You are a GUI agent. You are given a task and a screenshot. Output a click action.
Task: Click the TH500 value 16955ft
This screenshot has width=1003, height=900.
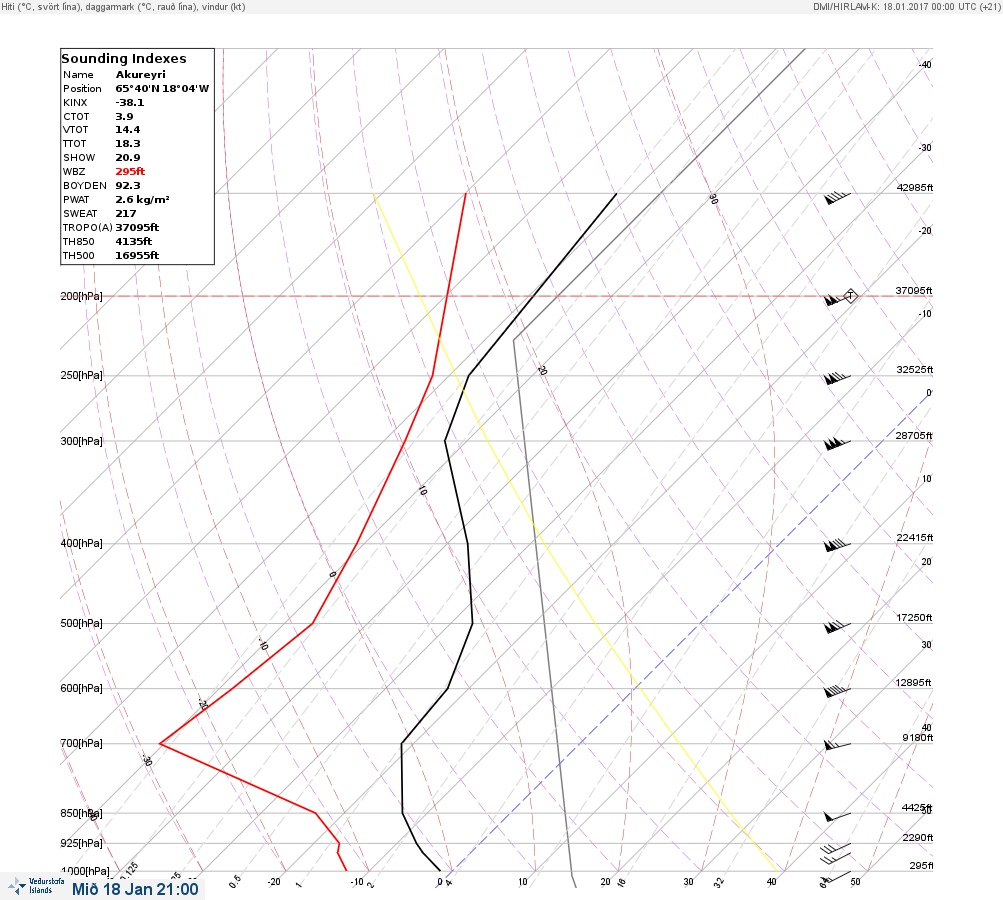[x=138, y=255]
